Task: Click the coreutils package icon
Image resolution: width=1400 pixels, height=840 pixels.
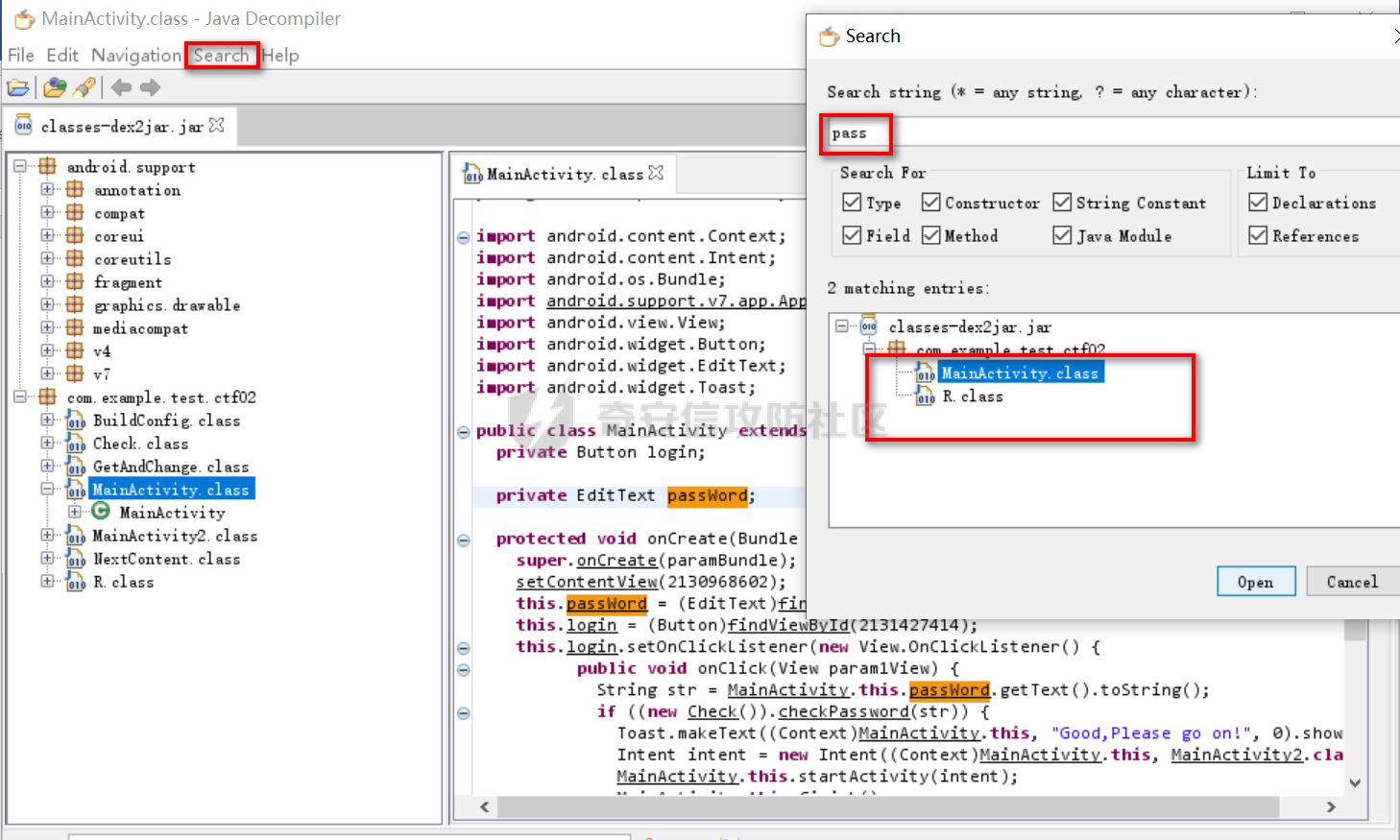Action: [75, 258]
